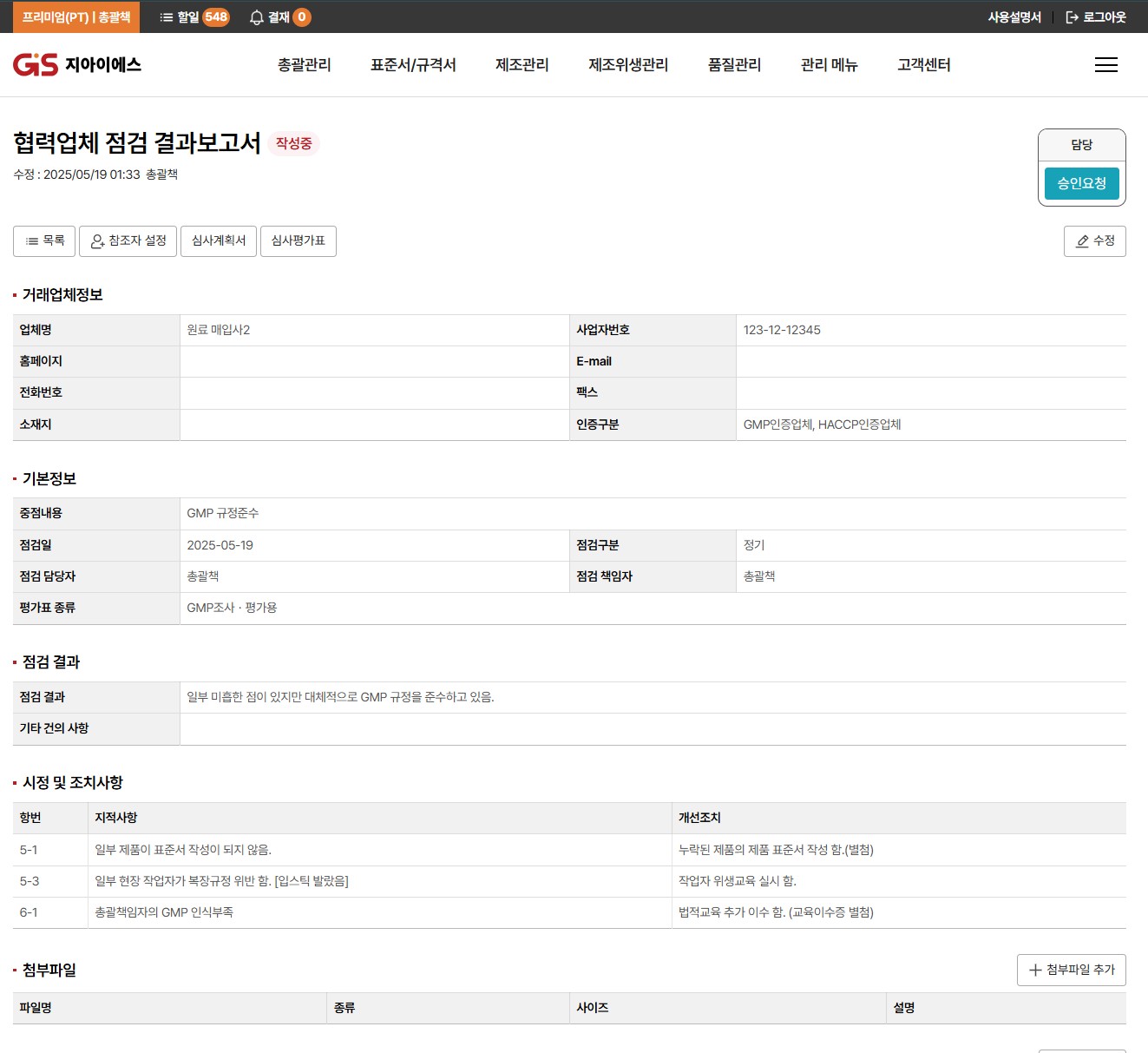Open the 사용설명서 manual link
The height and width of the screenshot is (1053, 1148).
coord(1014,17)
